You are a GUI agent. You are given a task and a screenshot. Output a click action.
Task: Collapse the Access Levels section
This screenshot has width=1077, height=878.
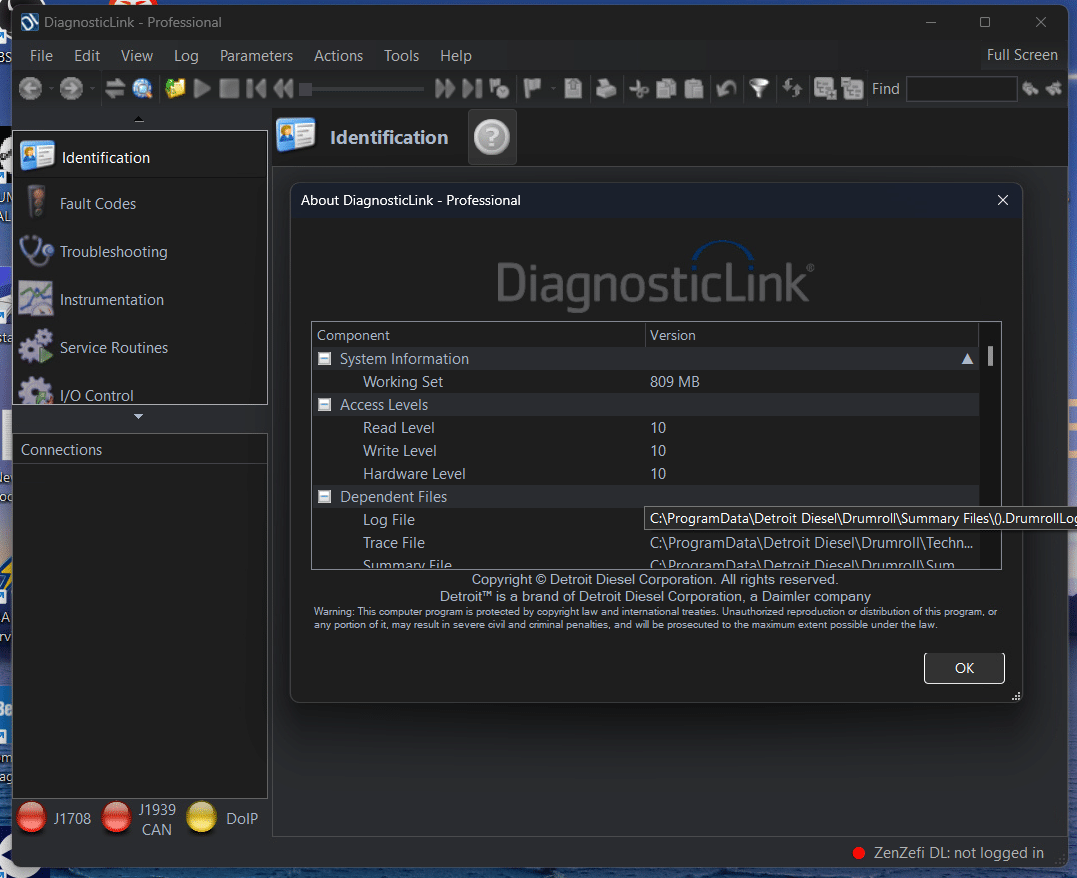[x=324, y=404]
